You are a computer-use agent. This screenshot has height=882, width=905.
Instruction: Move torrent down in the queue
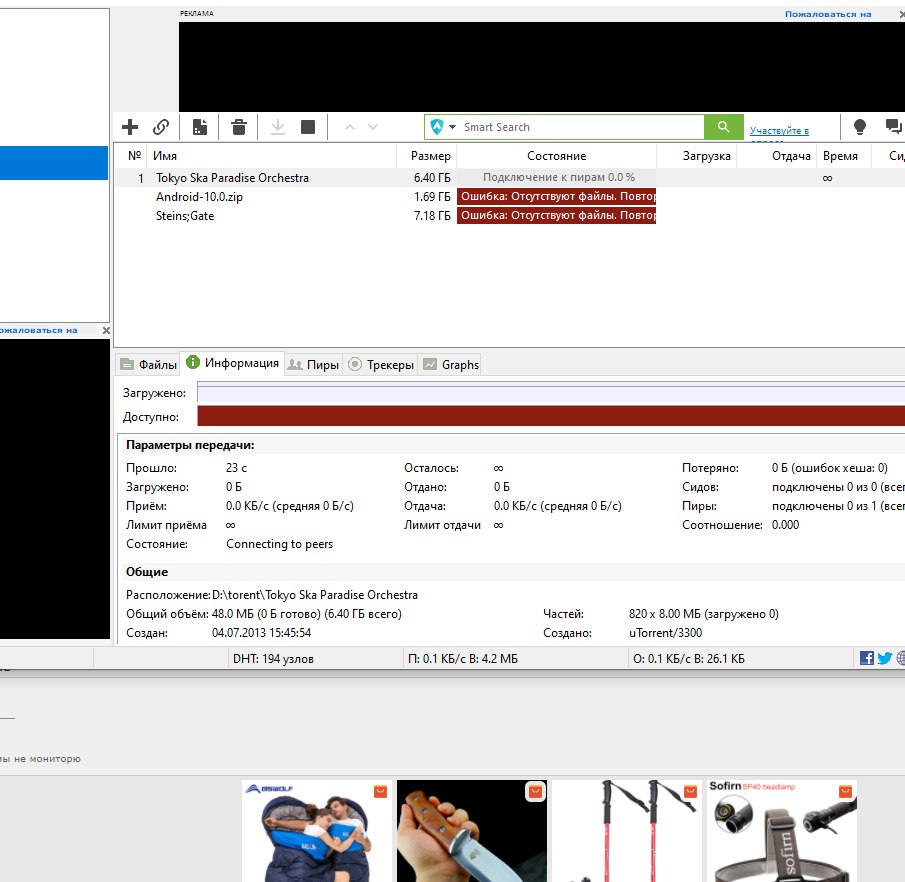(373, 127)
